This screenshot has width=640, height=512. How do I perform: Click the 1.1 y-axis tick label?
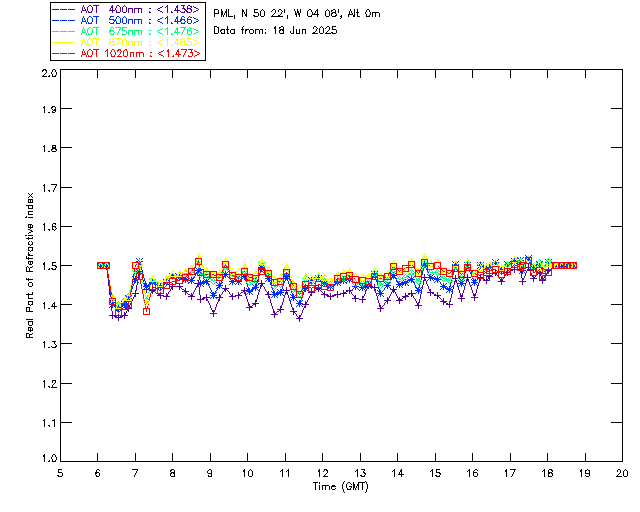49,423
